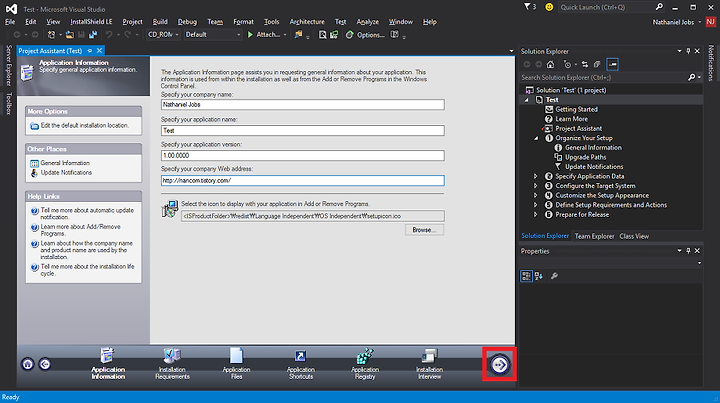The image size is (720, 403).
Task: Select Upgrade Paths in Solution Explorer
Action: point(585,157)
